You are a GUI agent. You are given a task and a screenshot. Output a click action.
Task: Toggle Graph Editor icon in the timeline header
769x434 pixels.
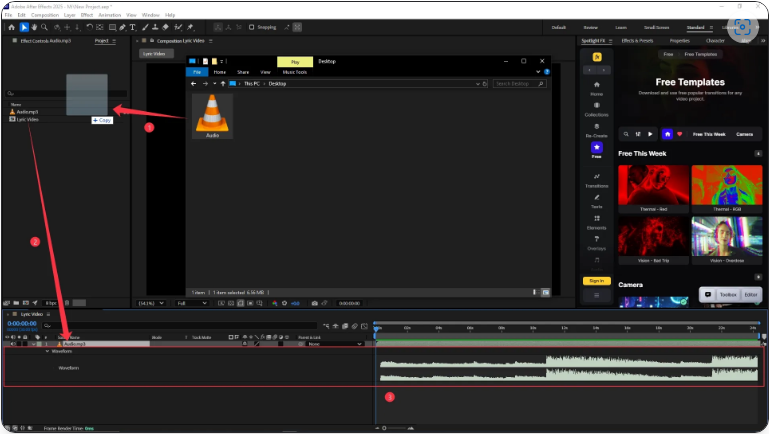364,326
